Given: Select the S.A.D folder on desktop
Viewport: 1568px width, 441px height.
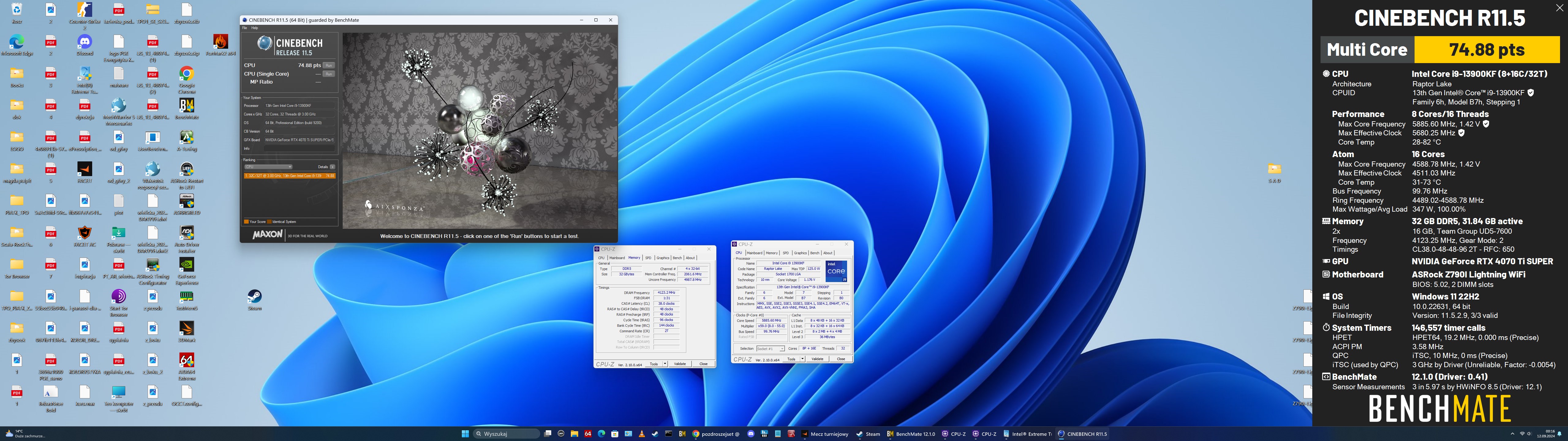Looking at the screenshot, I should 1275,172.
